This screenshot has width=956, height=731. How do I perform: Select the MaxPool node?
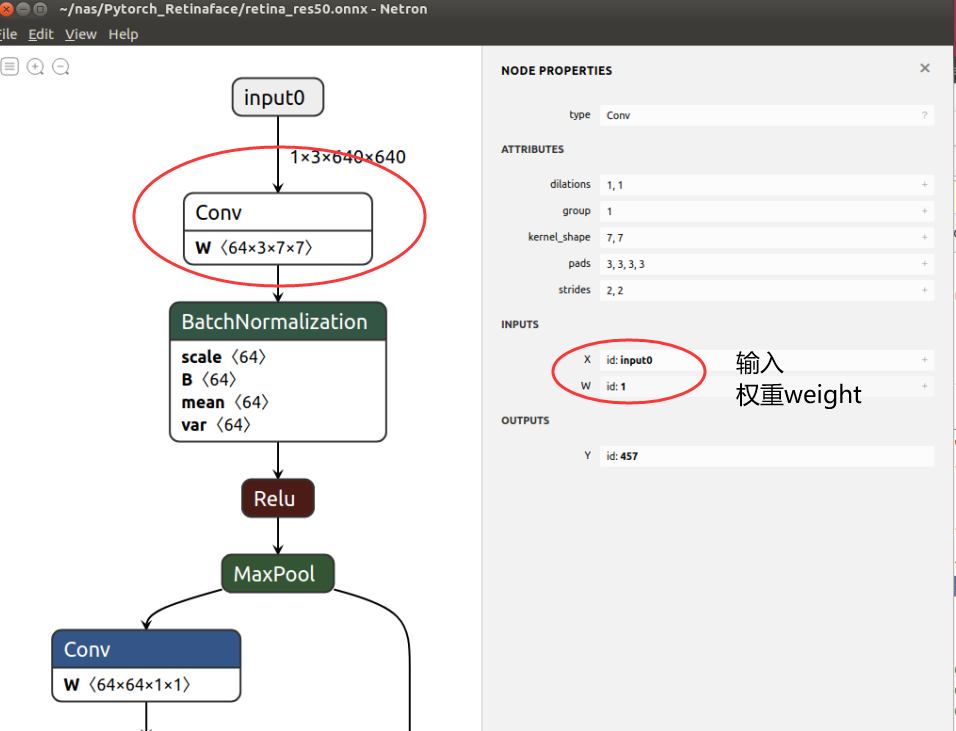click(277, 573)
